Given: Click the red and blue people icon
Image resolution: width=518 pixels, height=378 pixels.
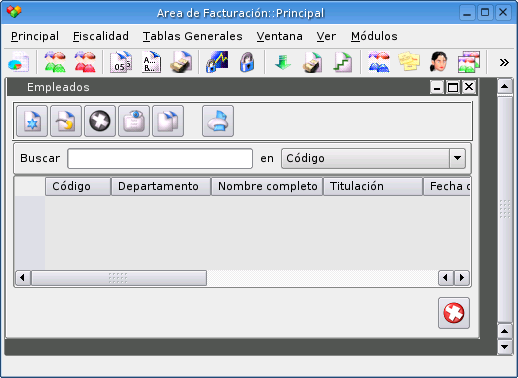Looking at the screenshot, I should point(379,62).
